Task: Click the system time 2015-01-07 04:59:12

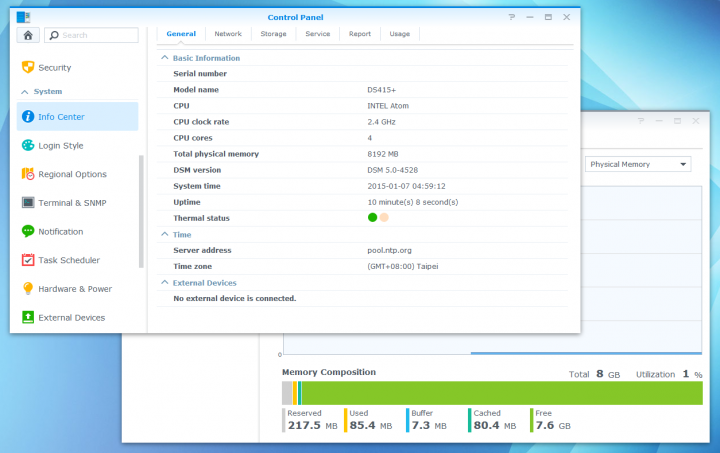Action: [x=406, y=186]
